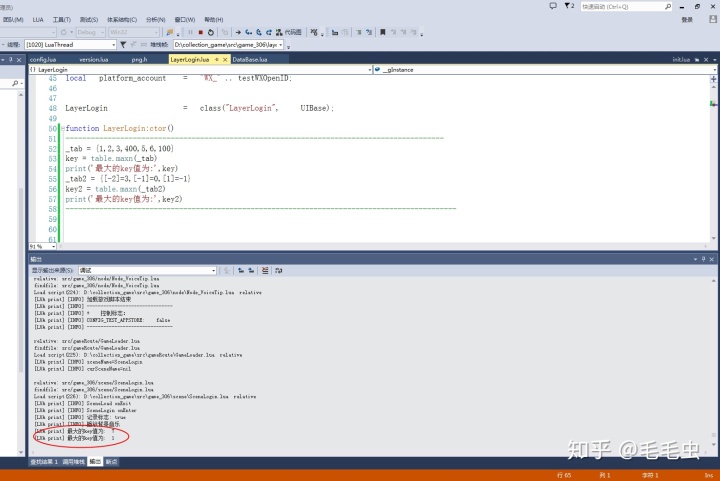Open the init.lua preview tab
The width and height of the screenshot is (720, 481).
click(x=681, y=60)
